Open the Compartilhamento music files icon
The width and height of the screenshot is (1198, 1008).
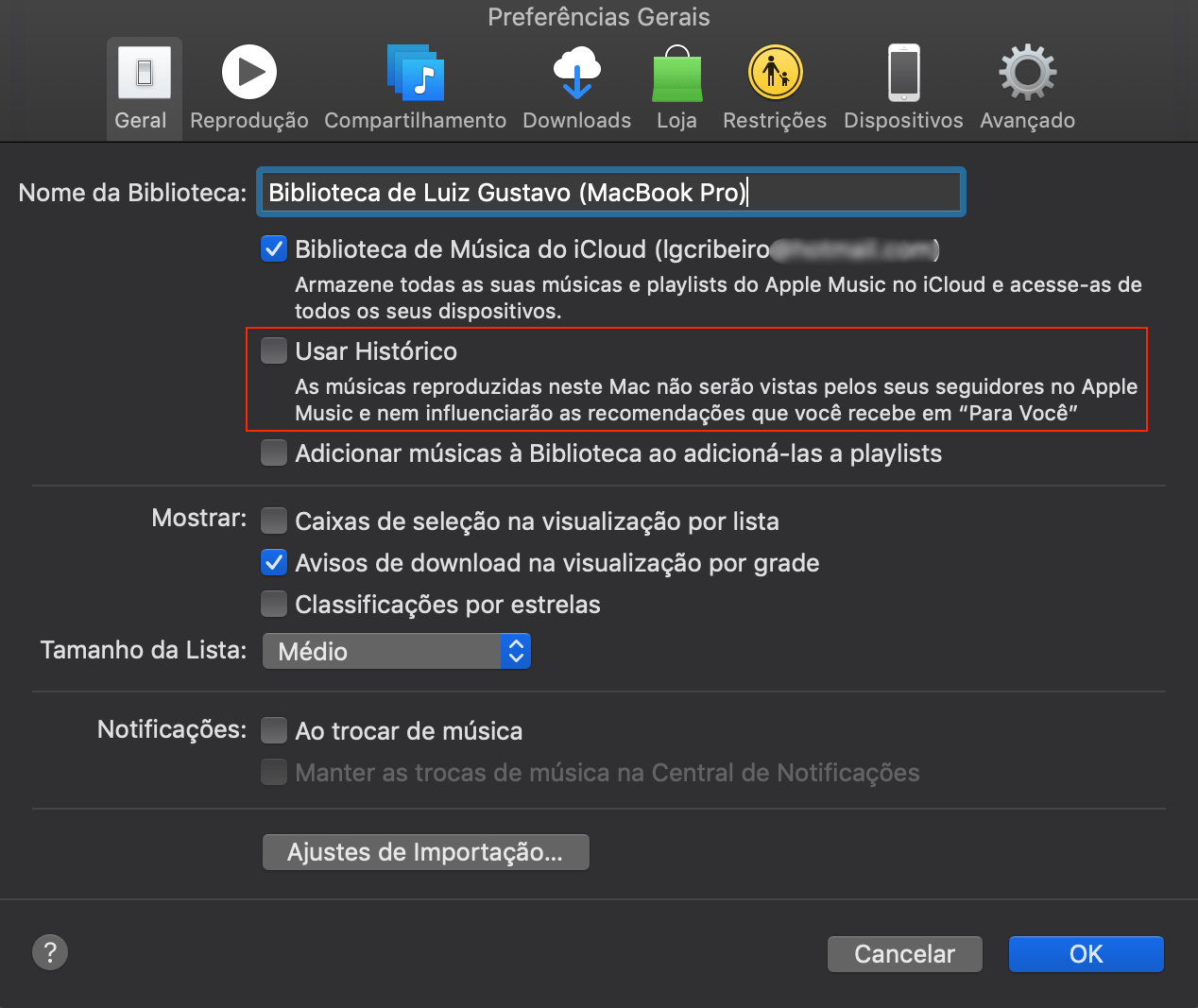pos(416,73)
